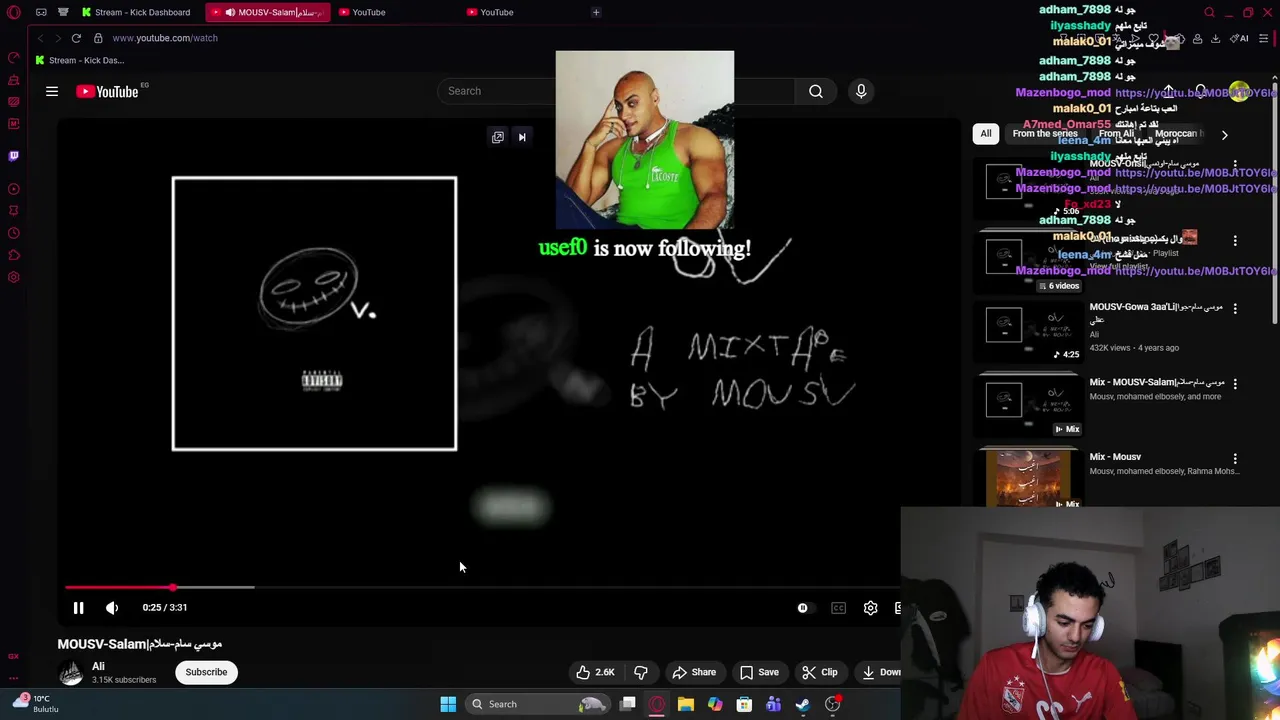Open the Ali channel name link
The height and width of the screenshot is (720, 1280).
coord(98,666)
